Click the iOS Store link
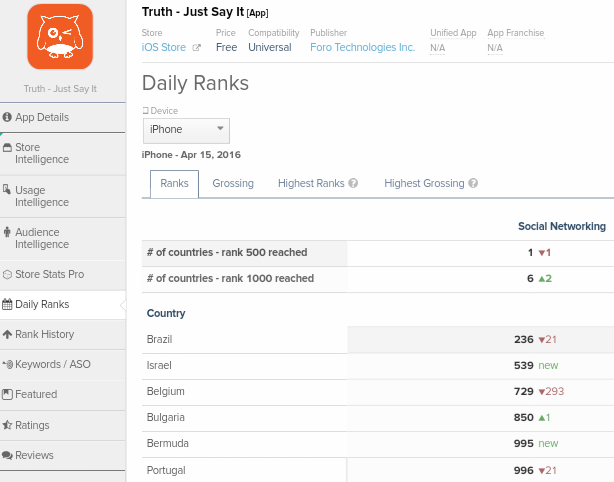The width and height of the screenshot is (614, 482). tap(164, 47)
